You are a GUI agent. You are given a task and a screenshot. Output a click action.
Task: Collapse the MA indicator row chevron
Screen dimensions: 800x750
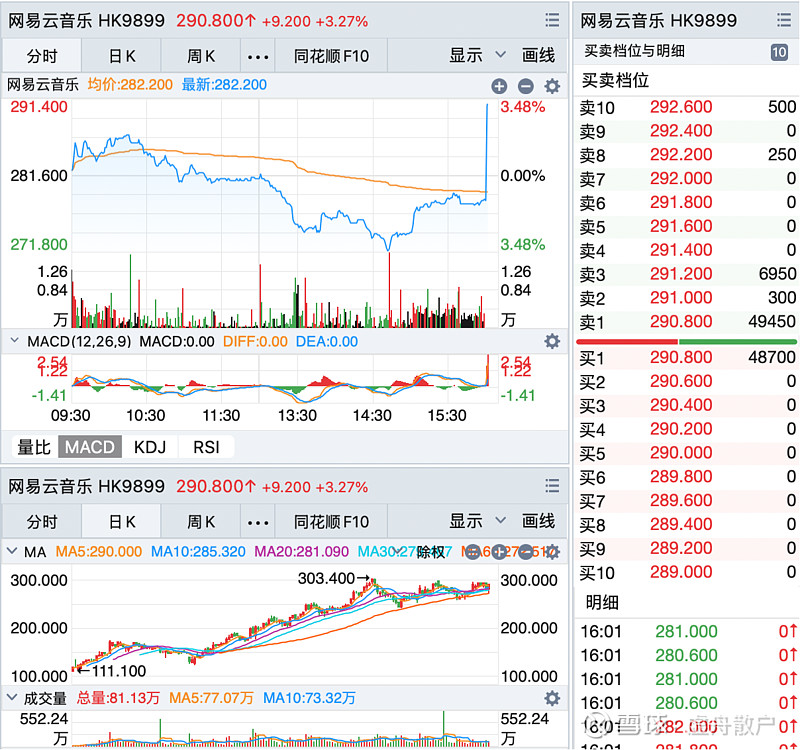[x=12, y=551]
